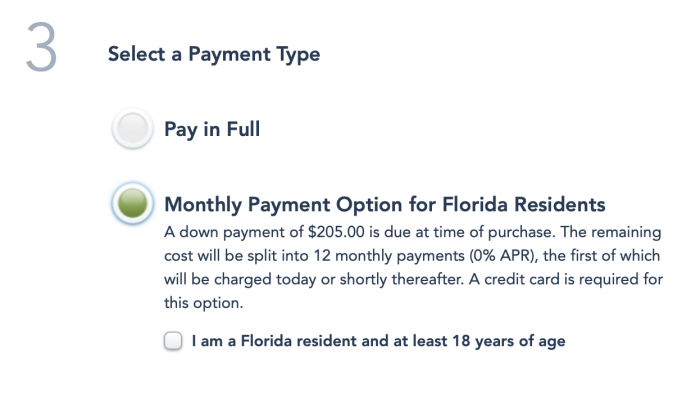Click the "Monthly Payment Option for Florida Residents" label
This screenshot has width=700, height=399.
click(385, 205)
